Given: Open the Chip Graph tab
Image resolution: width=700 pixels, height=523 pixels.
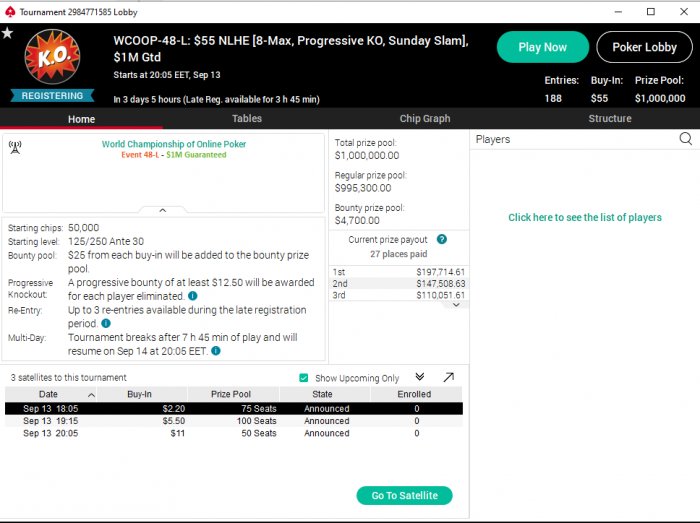Looking at the screenshot, I should (425, 118).
